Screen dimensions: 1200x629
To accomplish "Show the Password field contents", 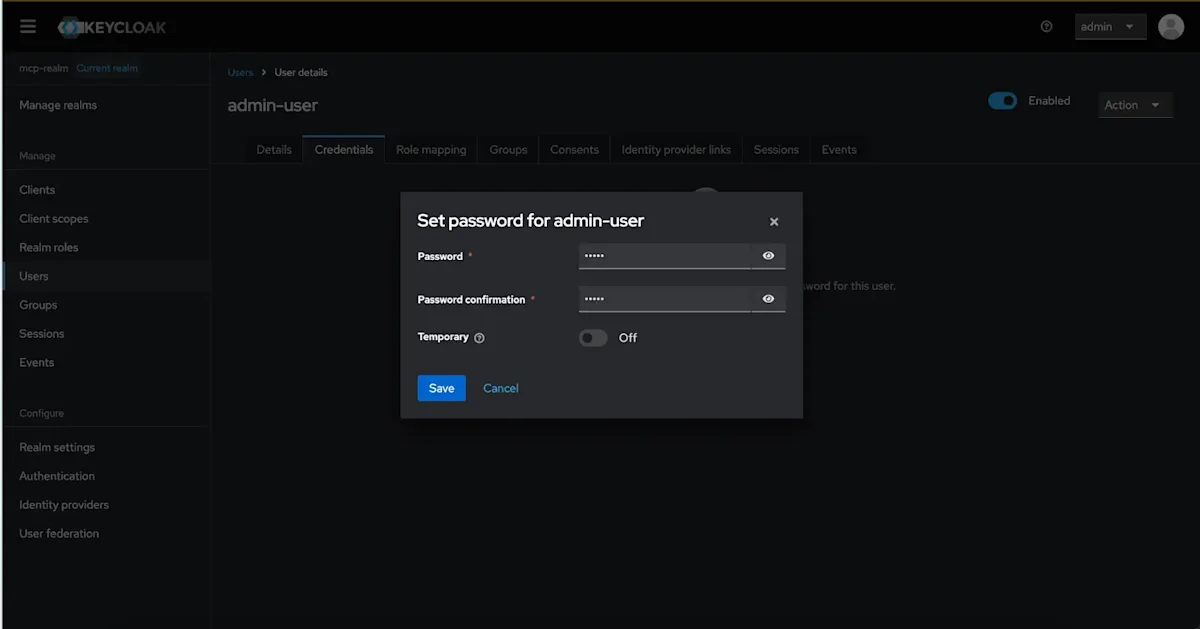I will click(768, 256).
